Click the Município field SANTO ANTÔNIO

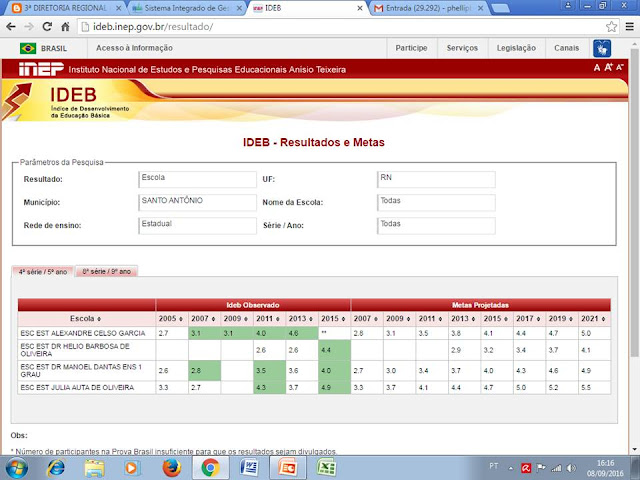(x=198, y=202)
